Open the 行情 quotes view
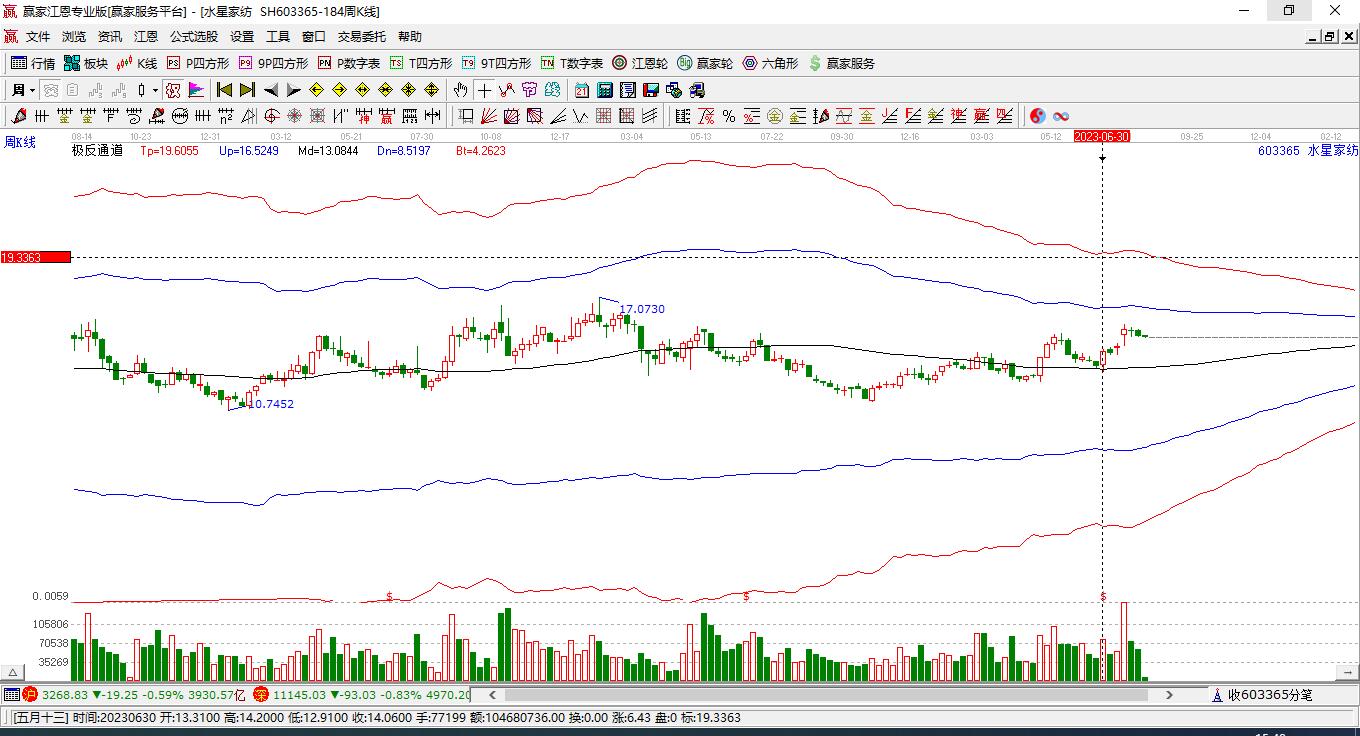Image resolution: width=1360 pixels, height=736 pixels. pos(33,63)
